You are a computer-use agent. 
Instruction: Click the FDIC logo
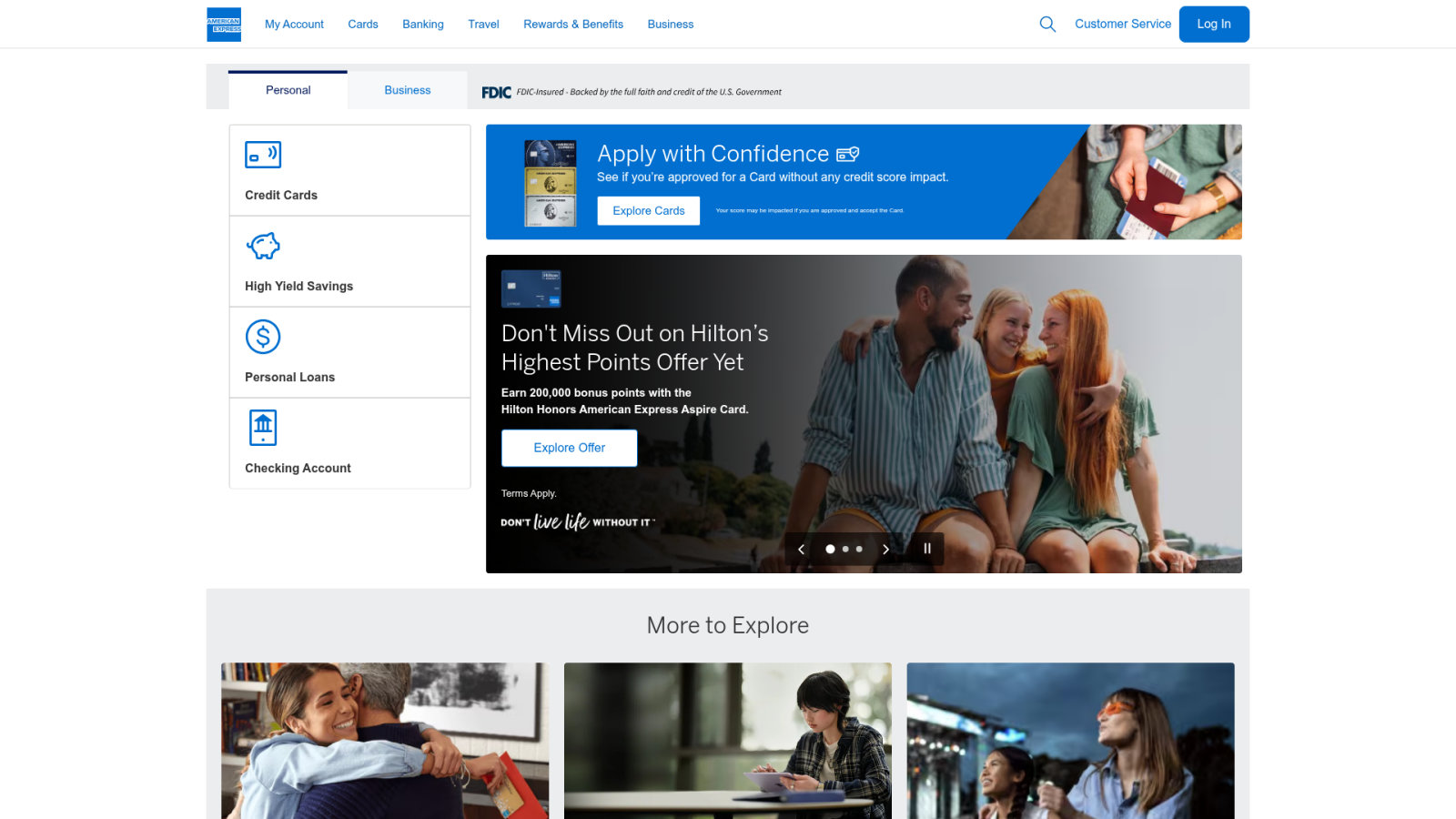point(496,92)
